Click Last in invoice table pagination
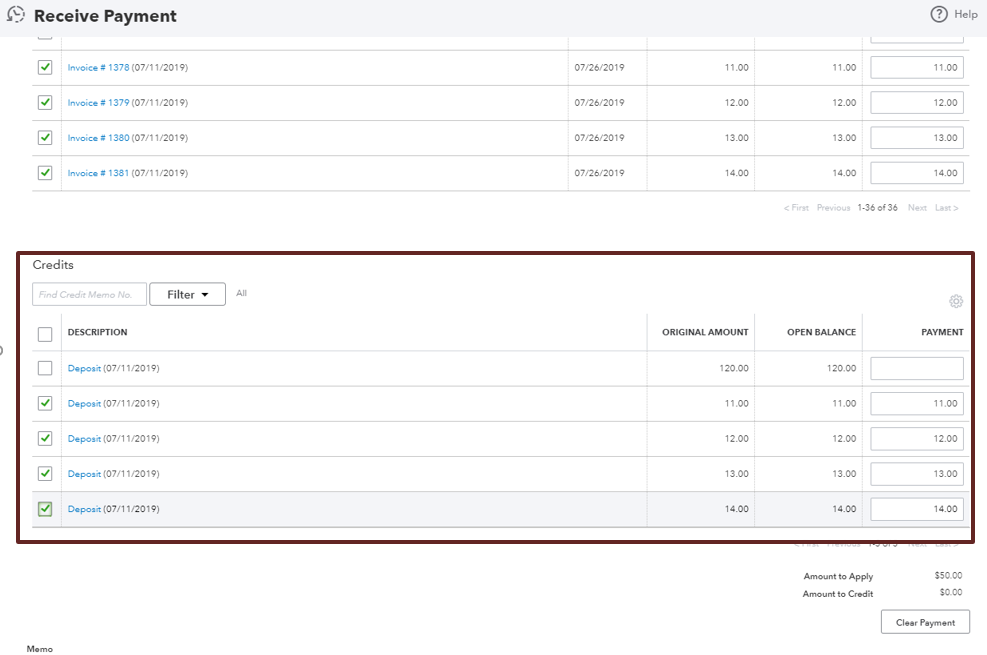This screenshot has width=987, height=655. tap(947, 208)
